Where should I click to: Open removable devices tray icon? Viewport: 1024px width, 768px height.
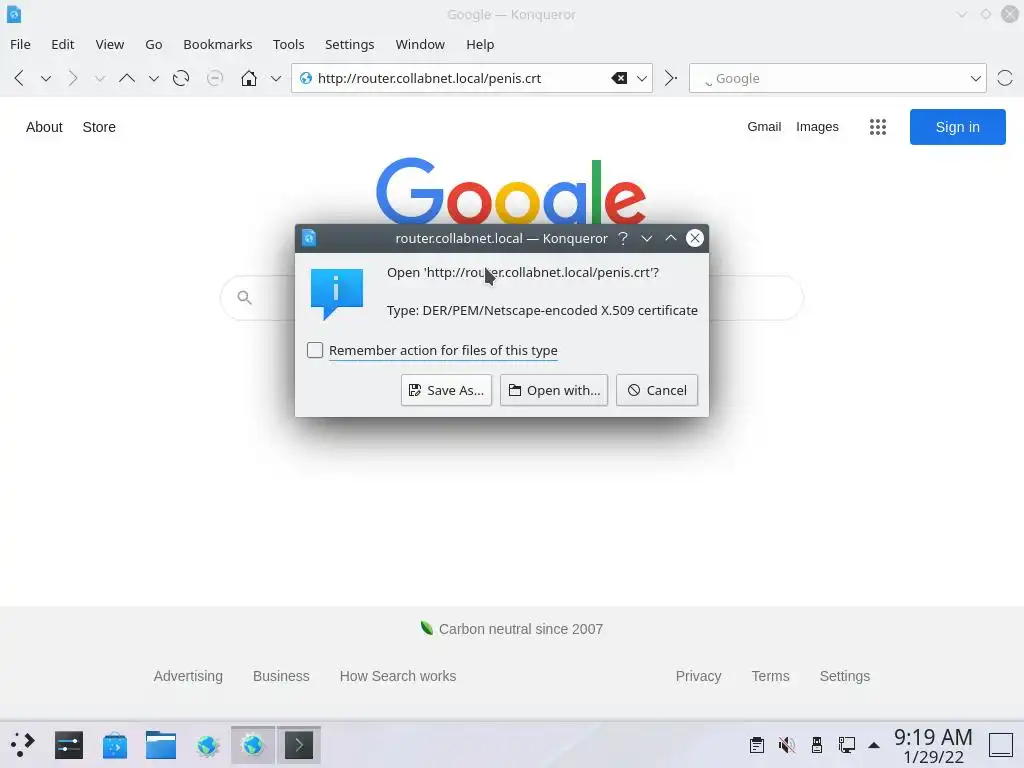[816, 745]
